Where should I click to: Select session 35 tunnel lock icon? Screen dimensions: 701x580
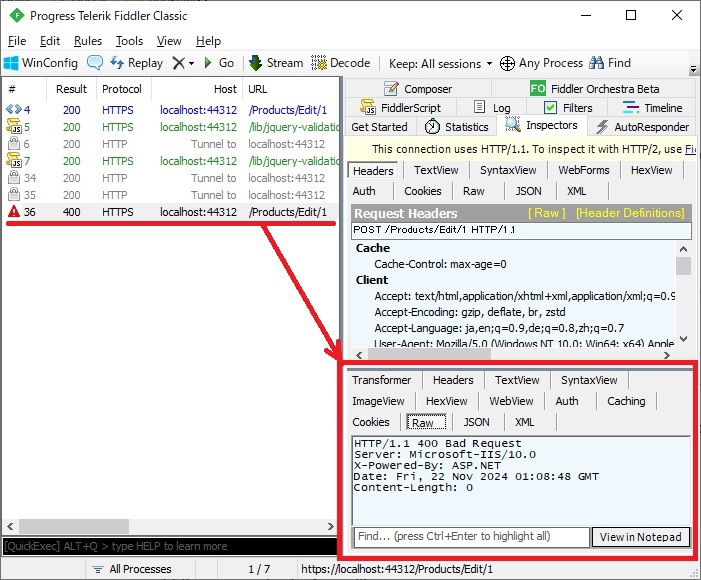click(x=14, y=194)
